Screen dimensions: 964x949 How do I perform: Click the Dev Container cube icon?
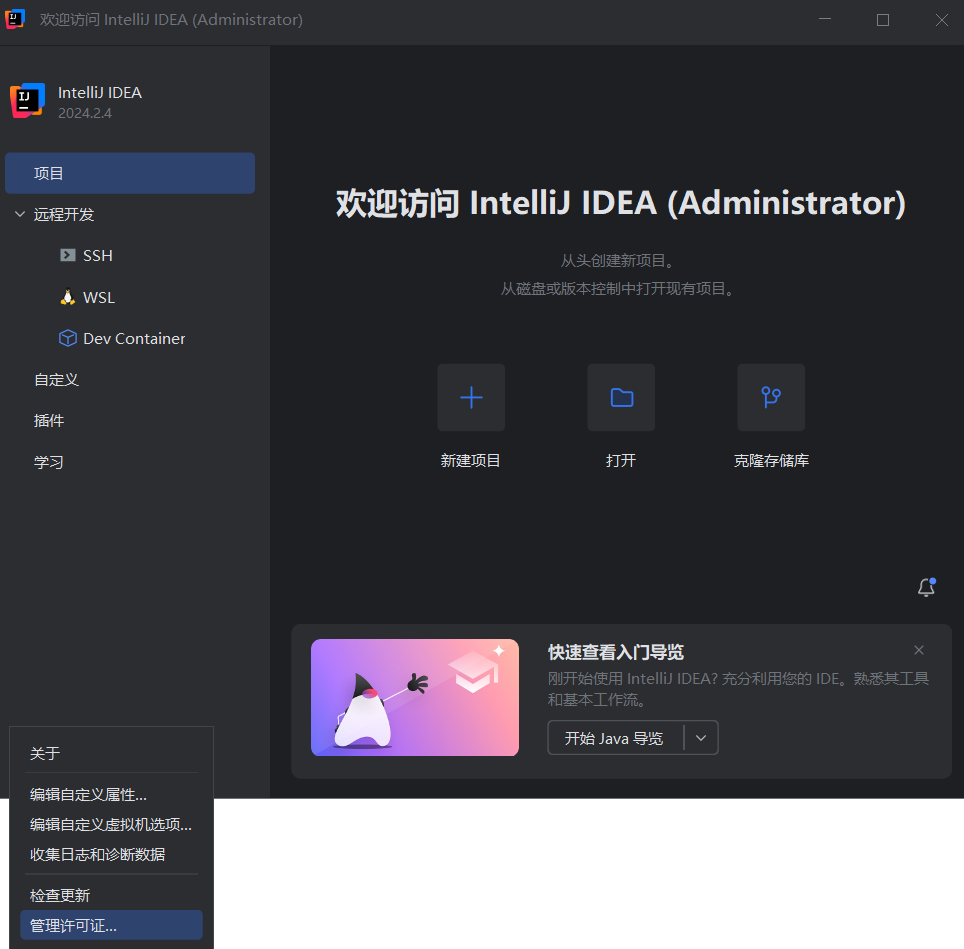68,338
